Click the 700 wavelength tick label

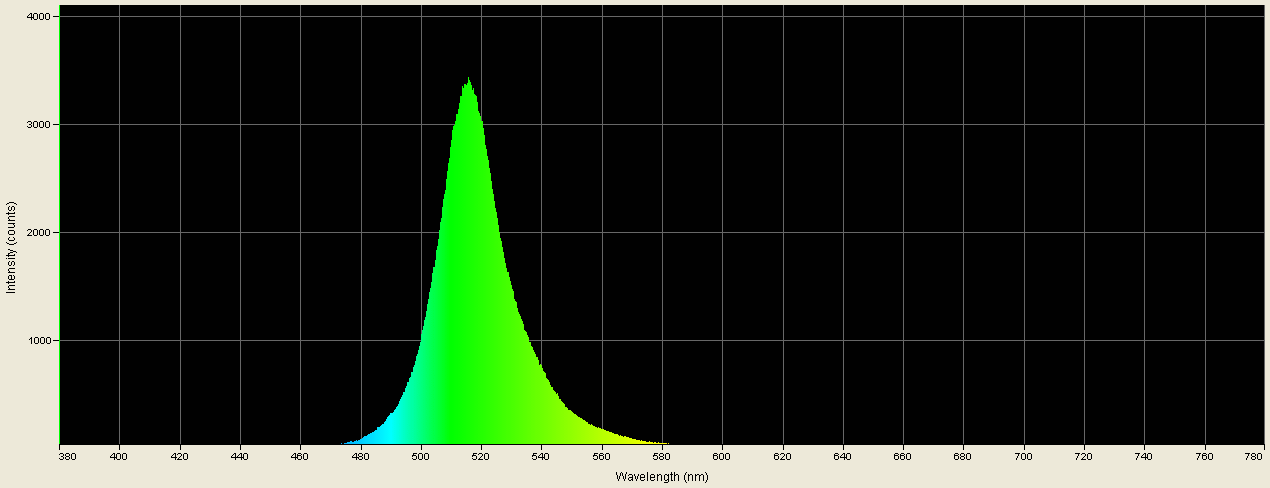click(1024, 456)
